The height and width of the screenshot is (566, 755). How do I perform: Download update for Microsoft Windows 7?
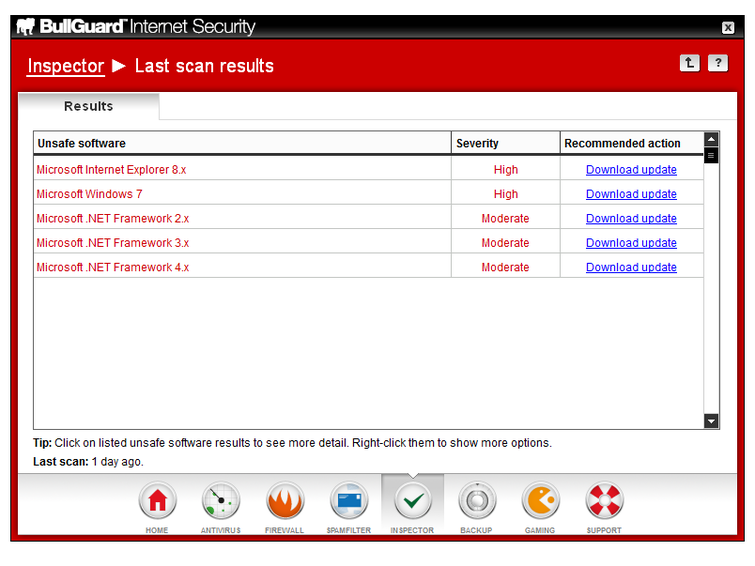(631, 194)
